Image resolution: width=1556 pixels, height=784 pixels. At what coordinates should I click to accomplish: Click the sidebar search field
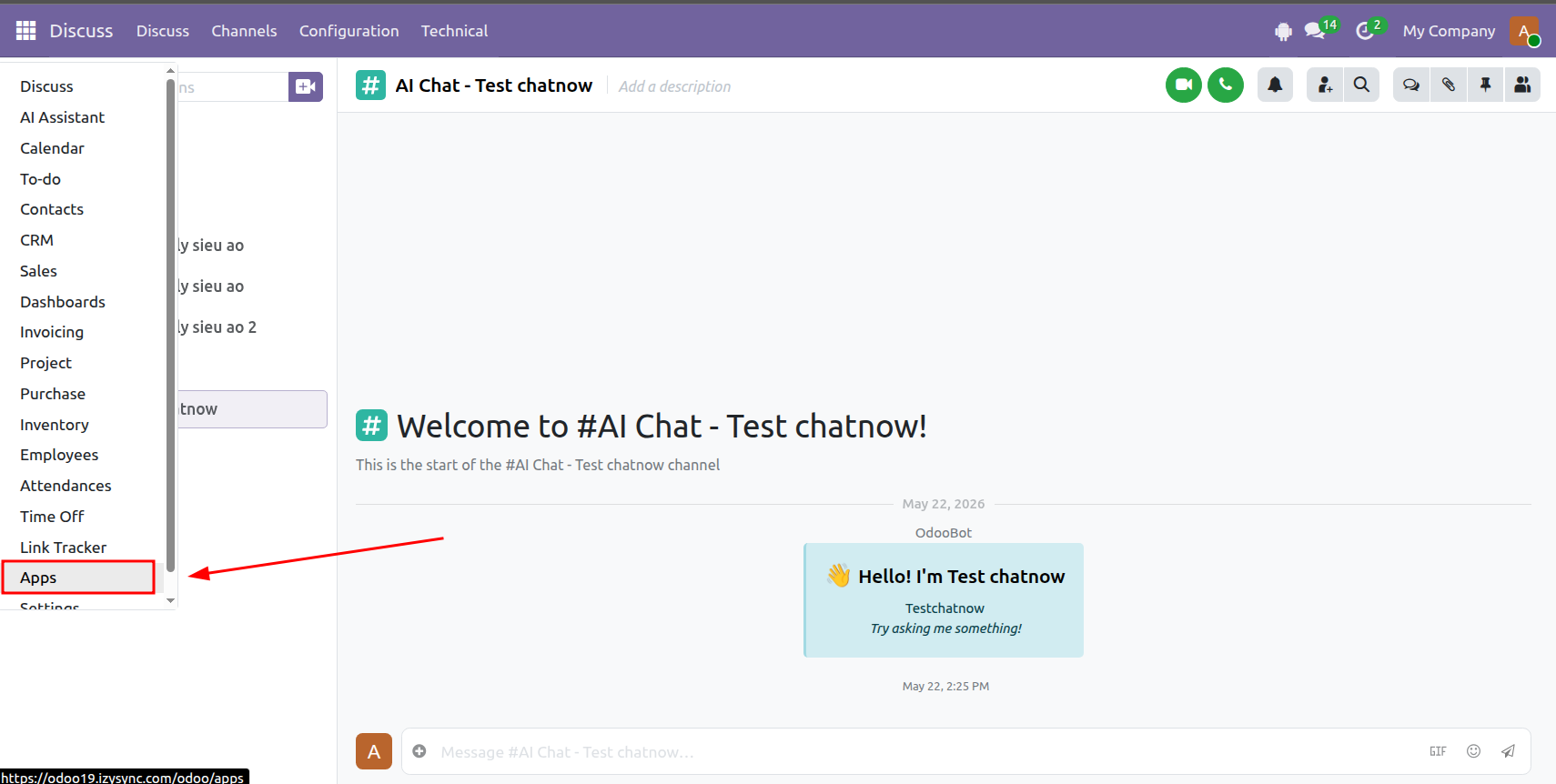coord(233,87)
